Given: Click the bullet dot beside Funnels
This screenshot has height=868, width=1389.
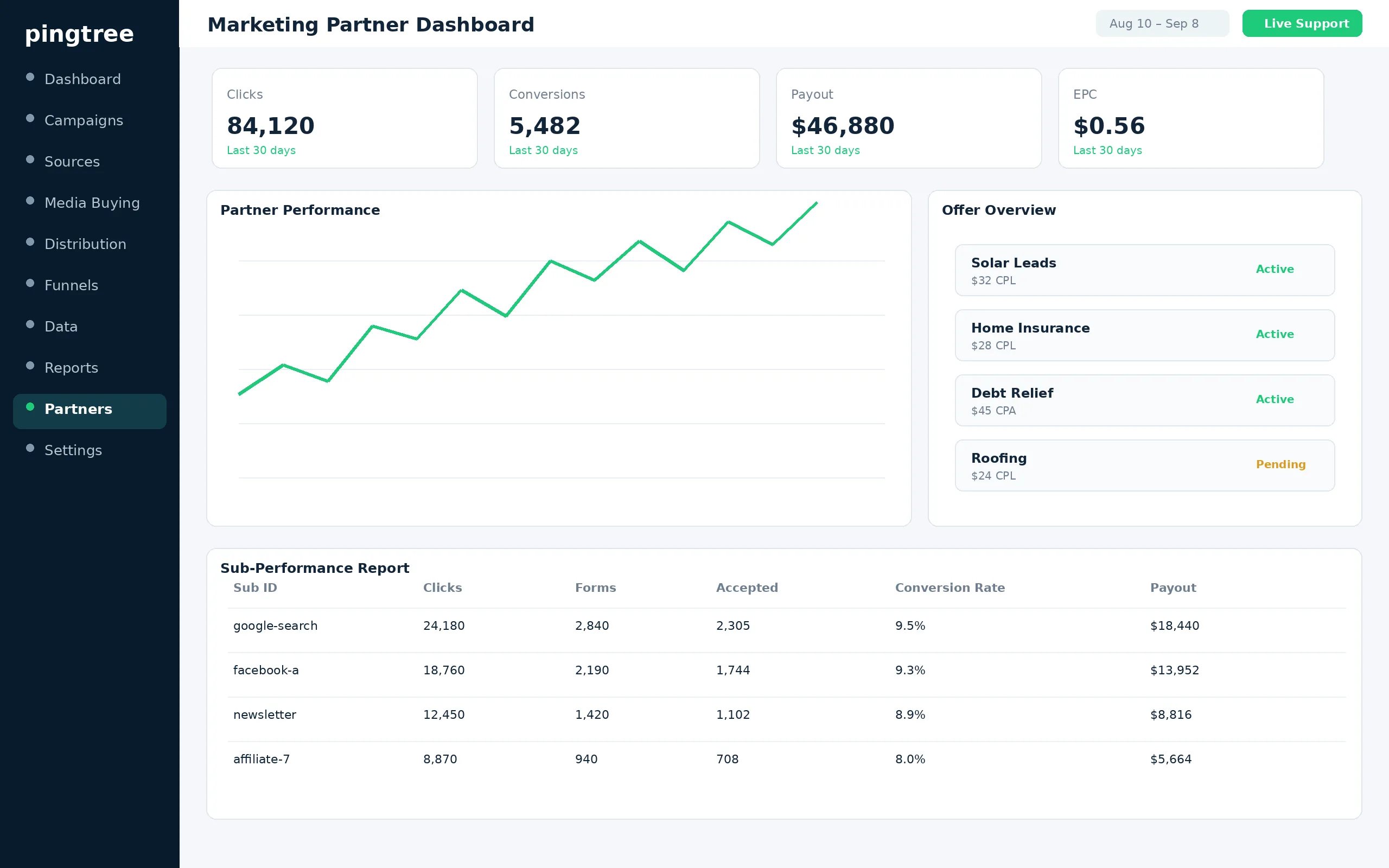Looking at the screenshot, I should coord(30,283).
